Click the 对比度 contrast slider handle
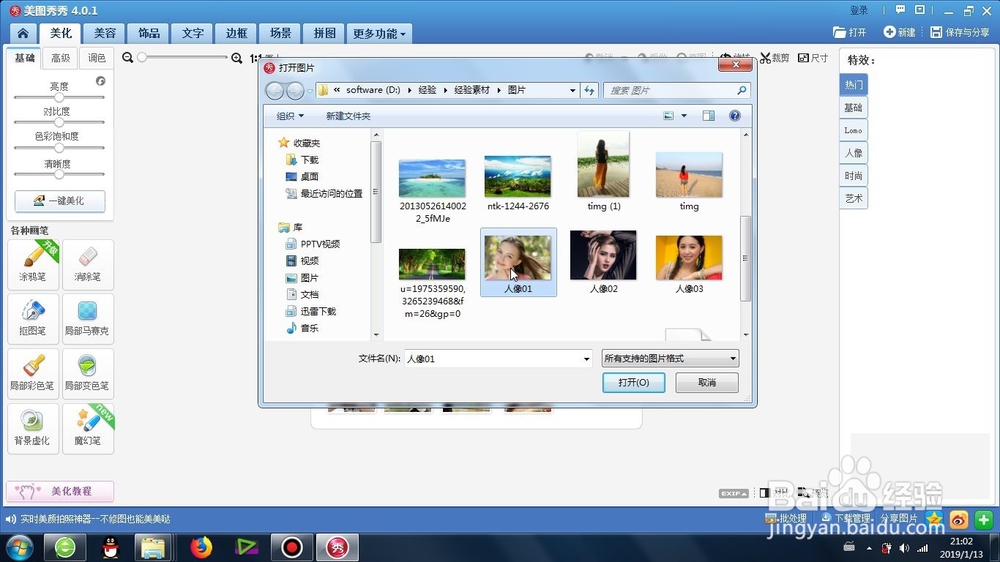The image size is (1000, 562). [59, 122]
